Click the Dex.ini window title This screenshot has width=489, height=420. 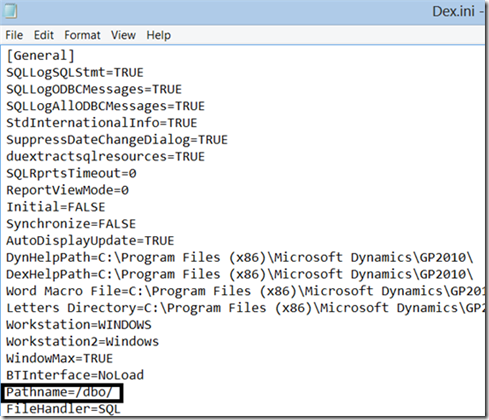[x=453, y=11]
